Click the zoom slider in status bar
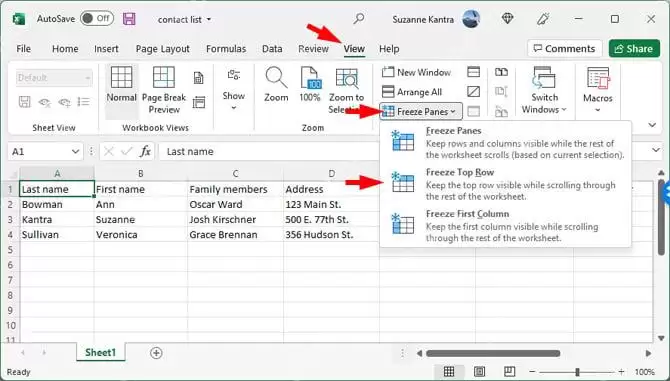 (577, 372)
